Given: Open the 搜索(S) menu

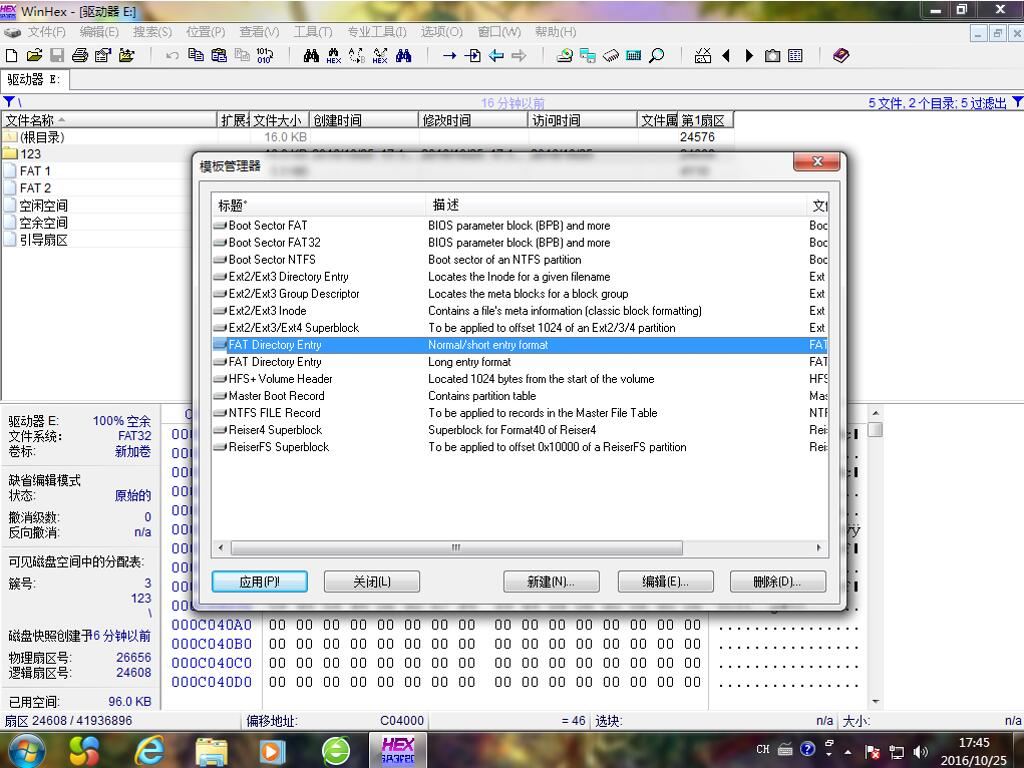Looking at the screenshot, I should [152, 31].
